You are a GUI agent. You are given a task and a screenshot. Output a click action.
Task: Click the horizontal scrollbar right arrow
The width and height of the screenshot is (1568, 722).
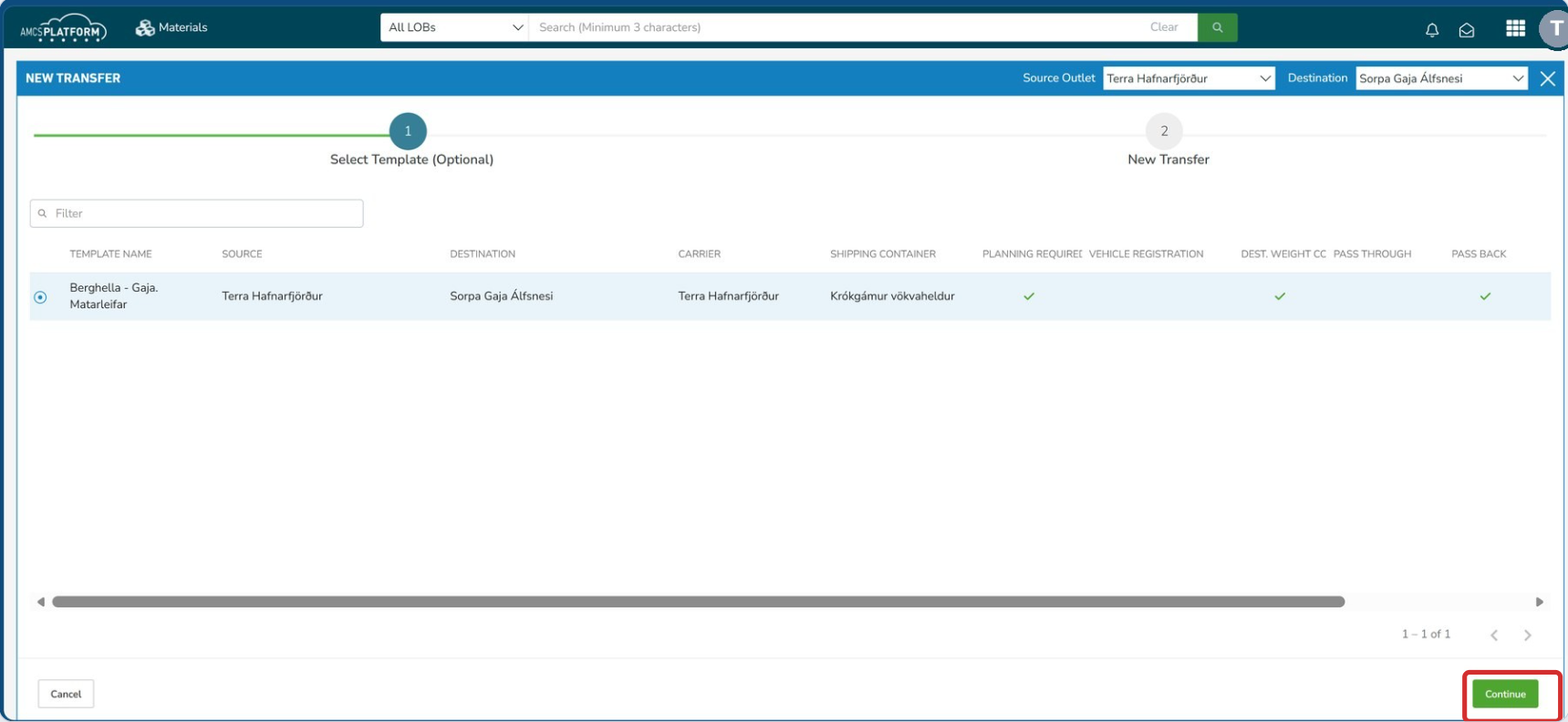coord(1540,602)
